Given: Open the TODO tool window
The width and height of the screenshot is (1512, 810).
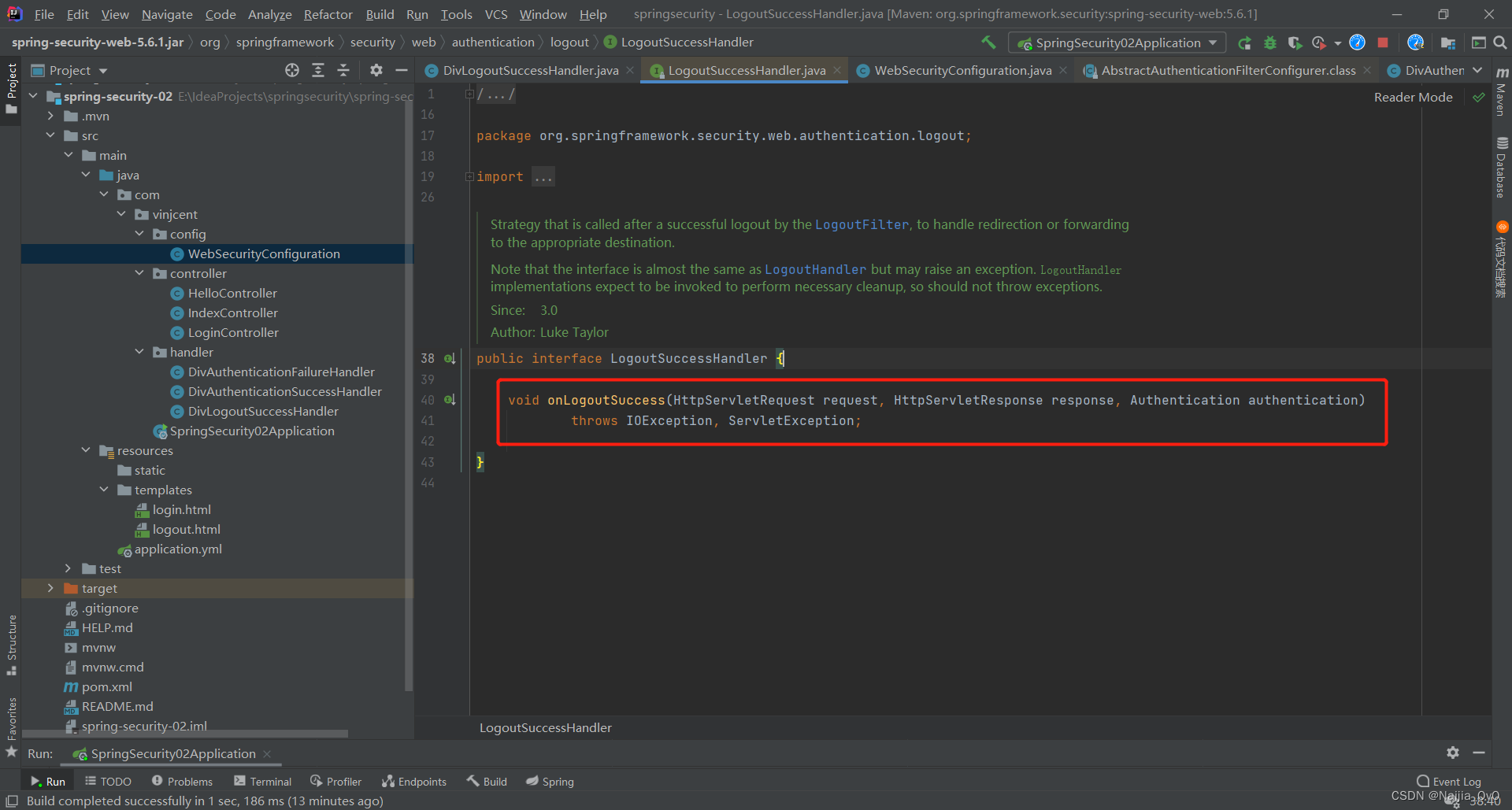Looking at the screenshot, I should 108,781.
